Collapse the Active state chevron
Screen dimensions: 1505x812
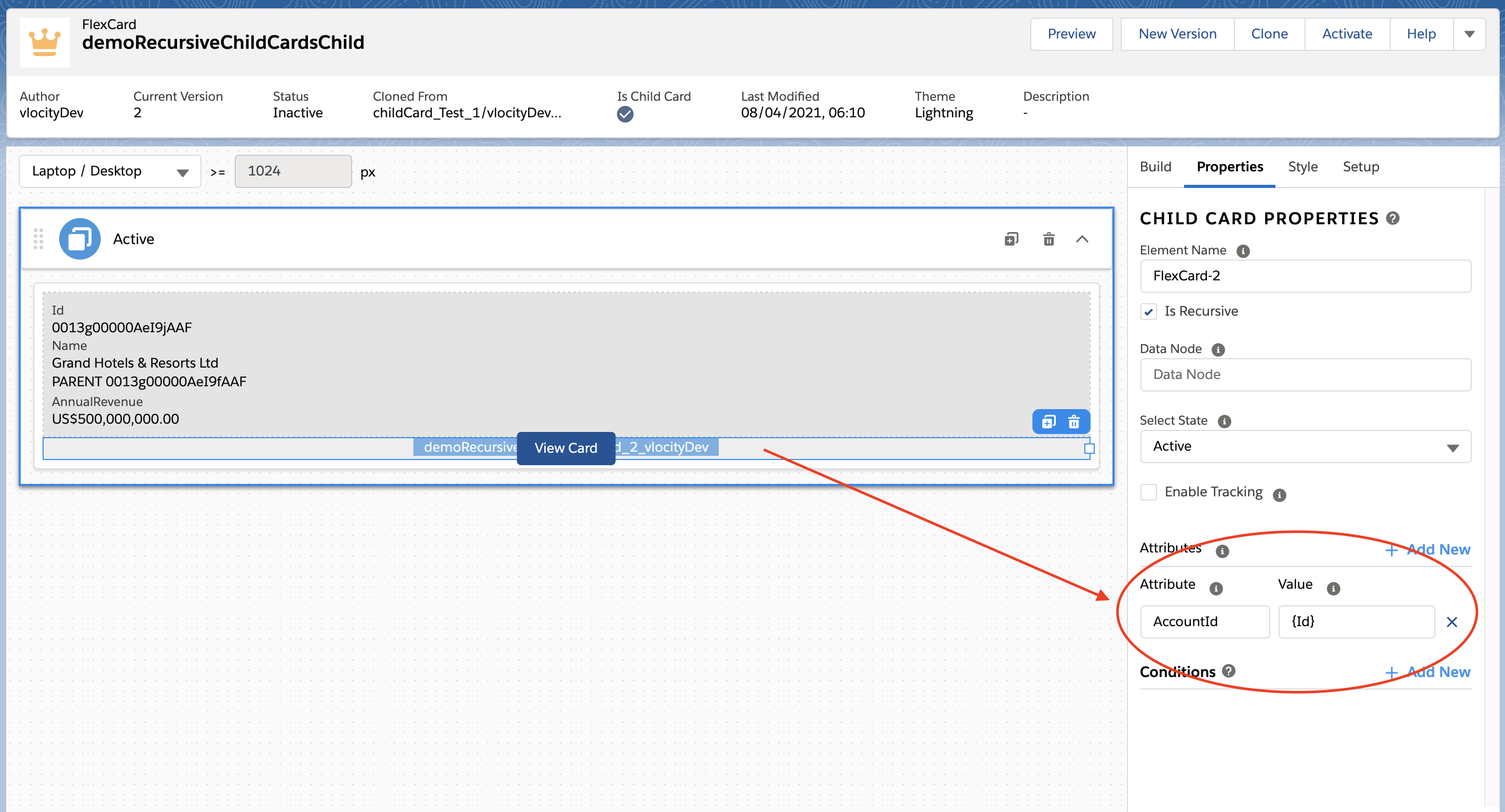[1082, 239]
